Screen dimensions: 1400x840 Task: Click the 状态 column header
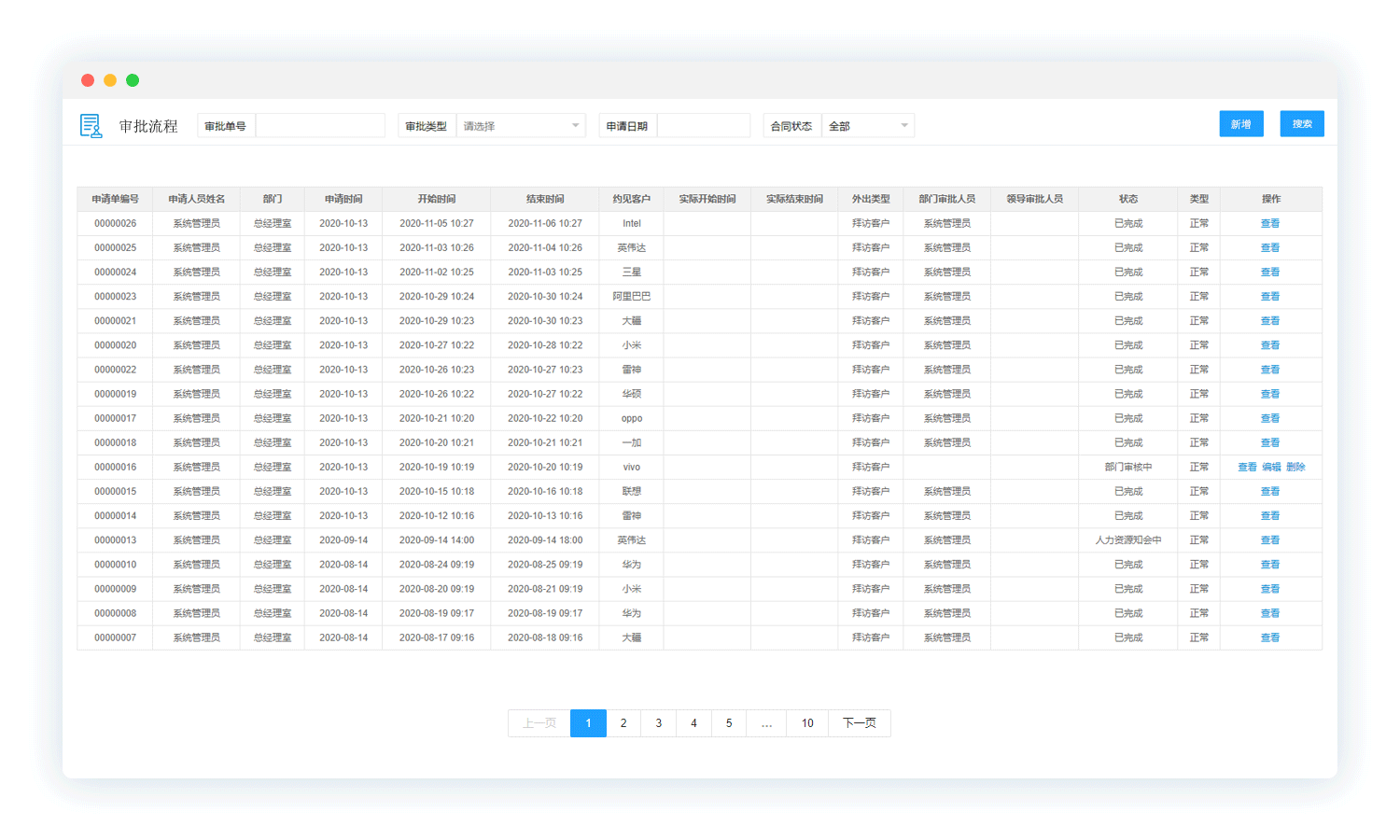pos(1127,199)
